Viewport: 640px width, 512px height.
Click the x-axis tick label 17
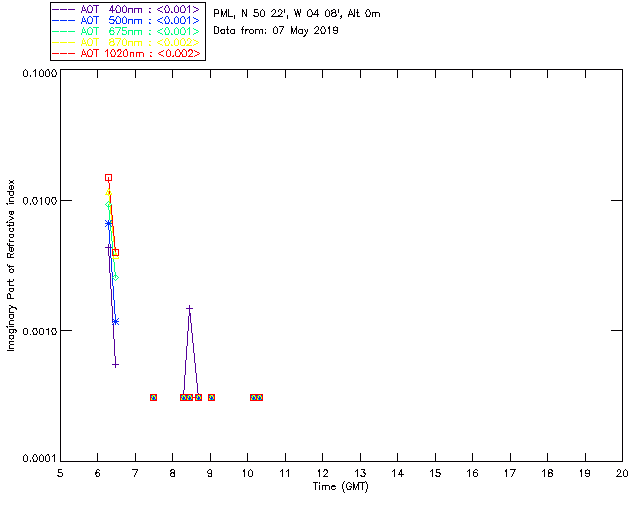click(510, 473)
